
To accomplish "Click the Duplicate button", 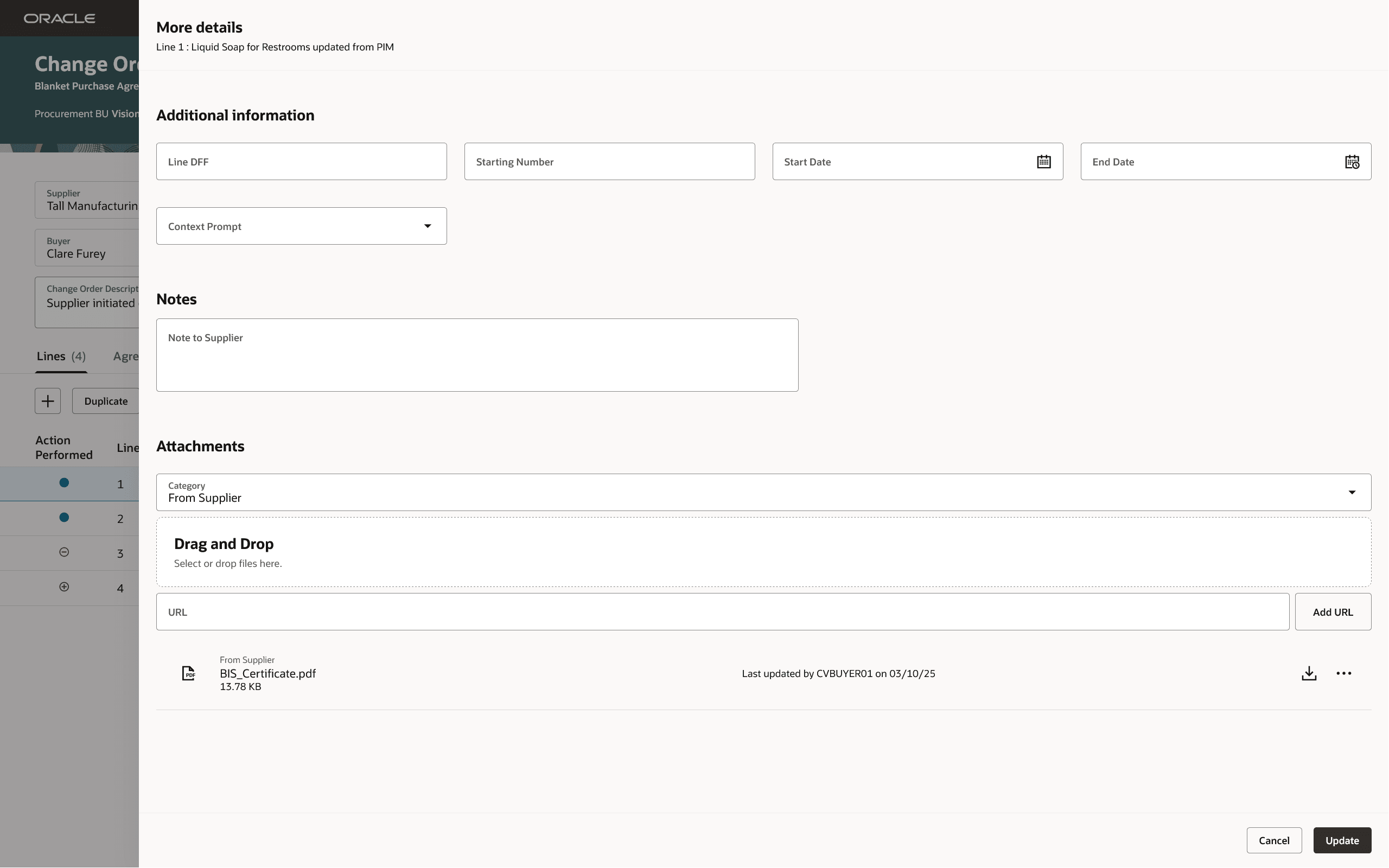I will click(106, 401).
